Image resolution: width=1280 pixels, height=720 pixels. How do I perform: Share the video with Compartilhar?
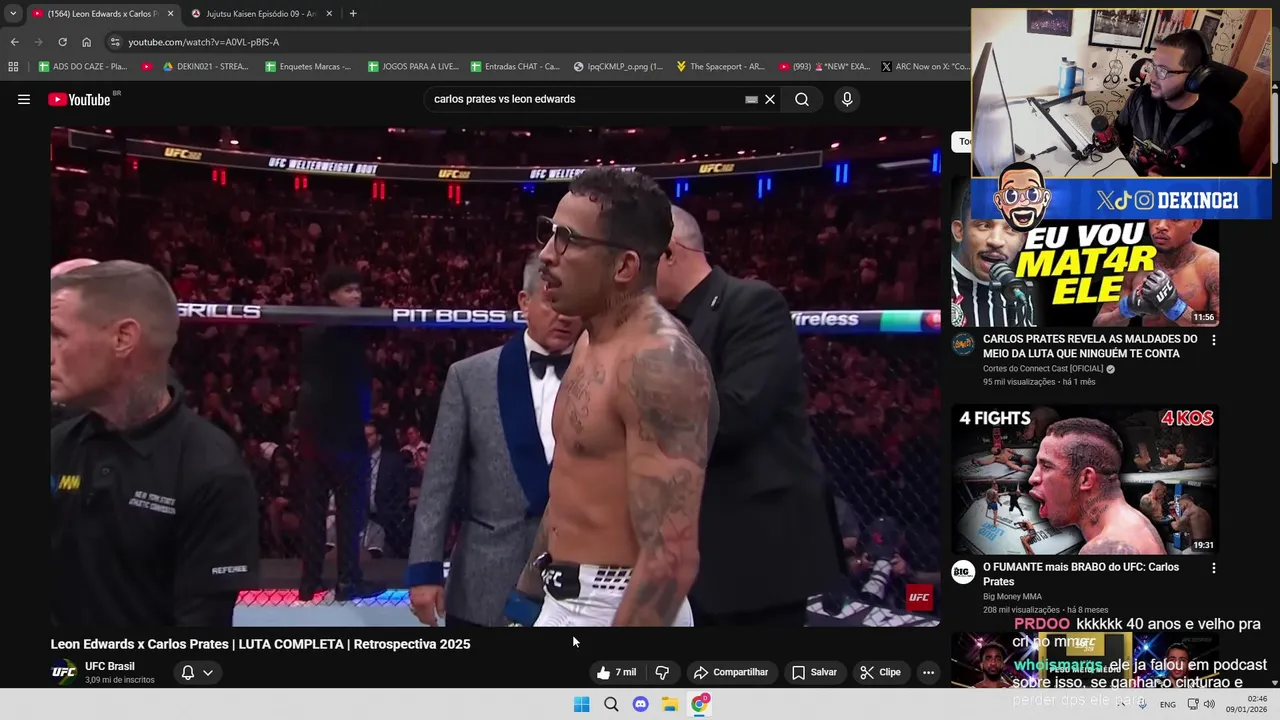point(731,672)
